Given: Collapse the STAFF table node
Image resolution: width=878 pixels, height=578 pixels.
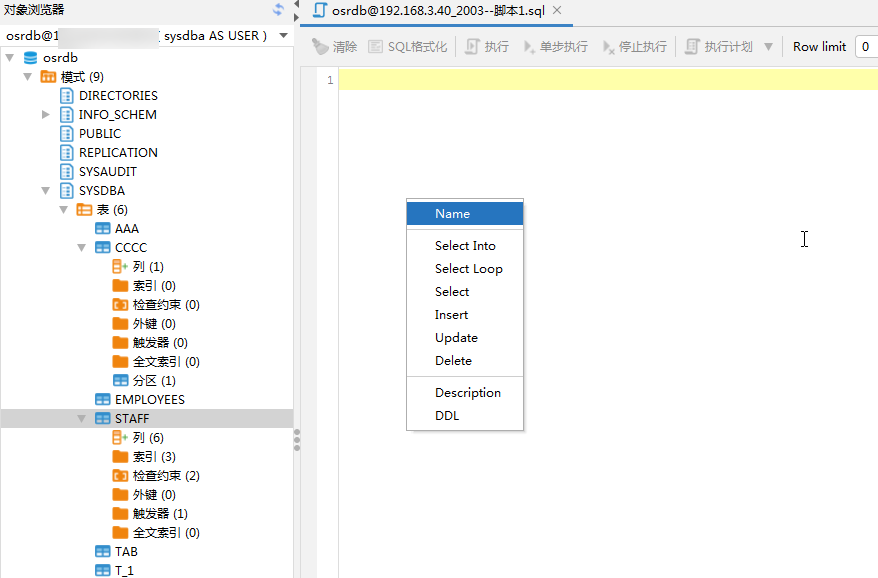Looking at the screenshot, I should click(x=82, y=419).
